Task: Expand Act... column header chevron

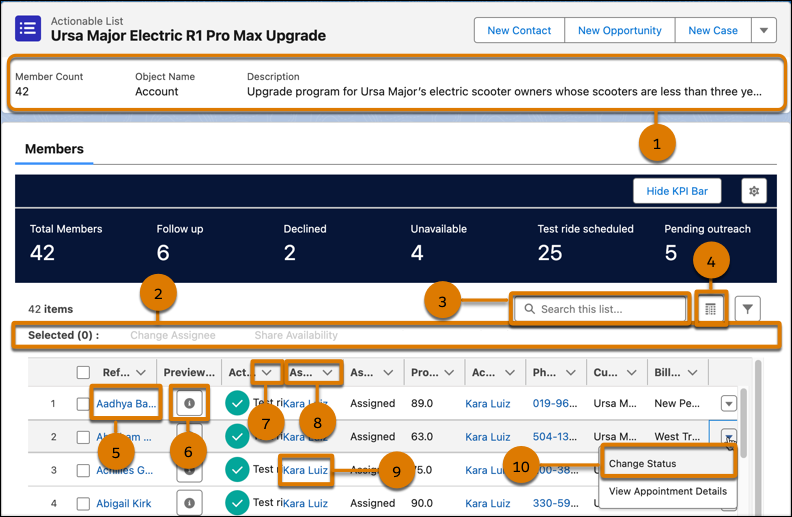Action: (x=267, y=373)
